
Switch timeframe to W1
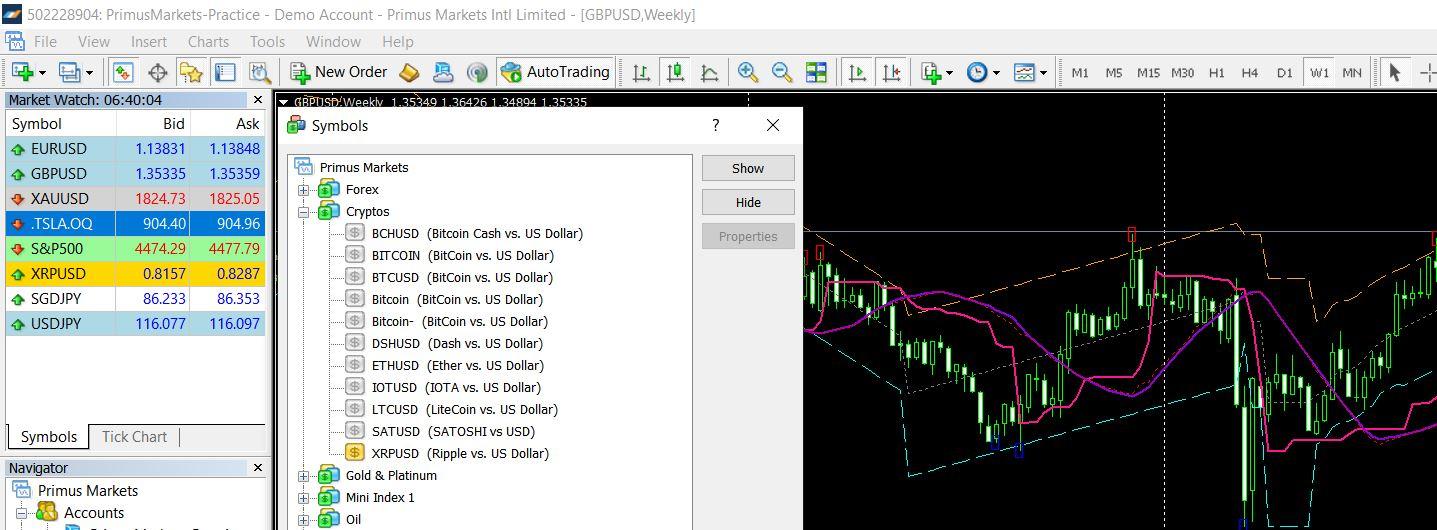pyautogui.click(x=1319, y=72)
